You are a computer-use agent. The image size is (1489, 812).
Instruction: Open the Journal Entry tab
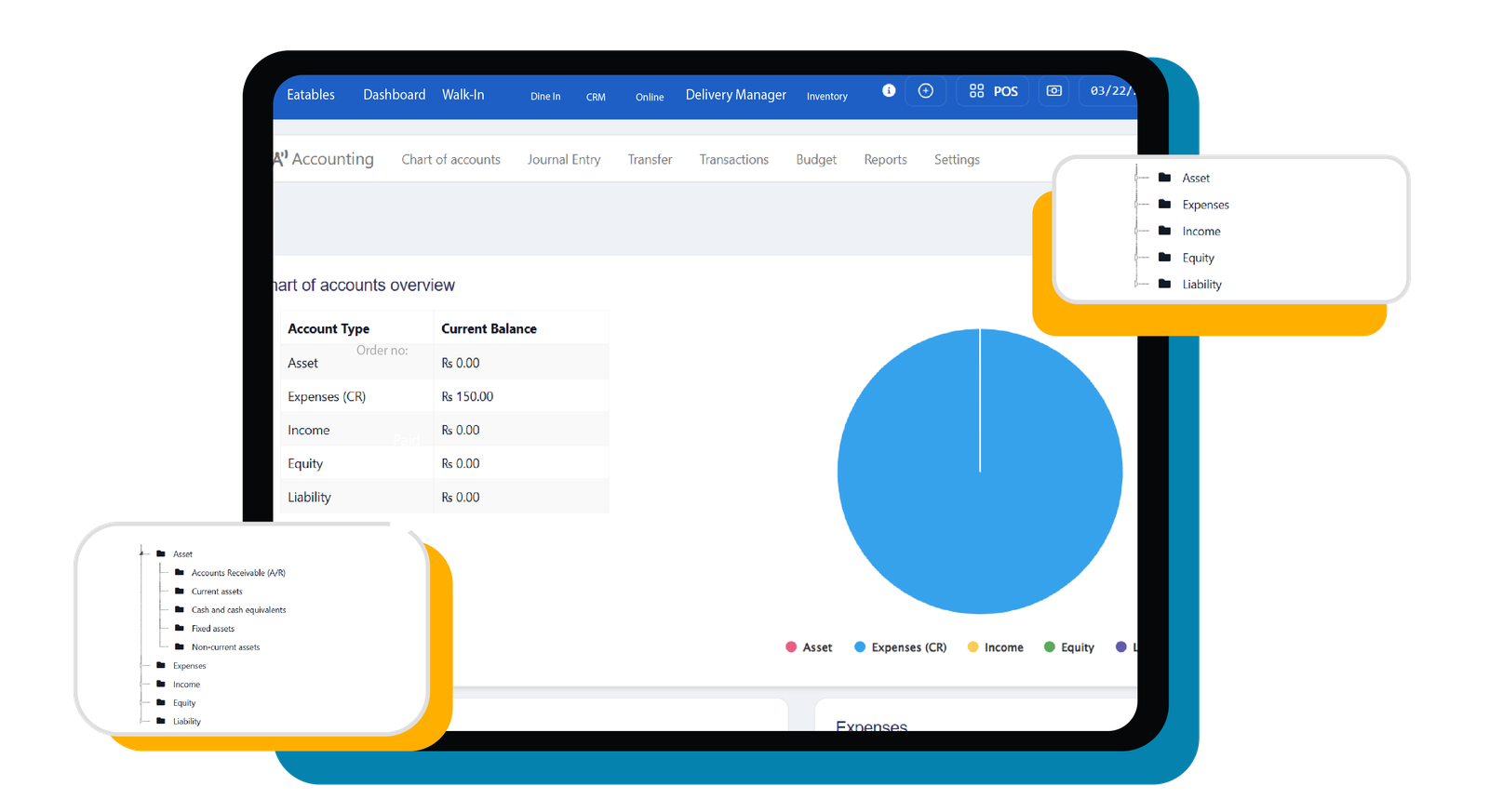coord(564,160)
